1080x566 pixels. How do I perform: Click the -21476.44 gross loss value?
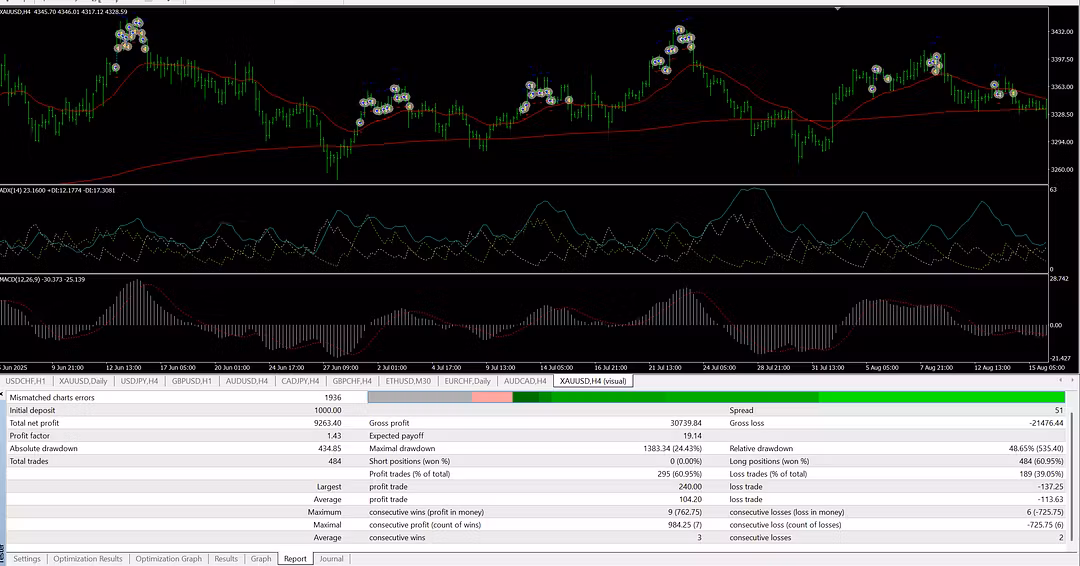click(x=1045, y=423)
